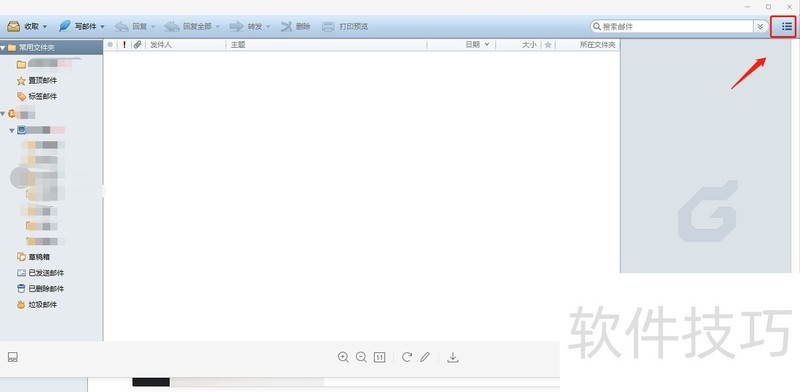Rotate the image in the viewer

pos(407,357)
